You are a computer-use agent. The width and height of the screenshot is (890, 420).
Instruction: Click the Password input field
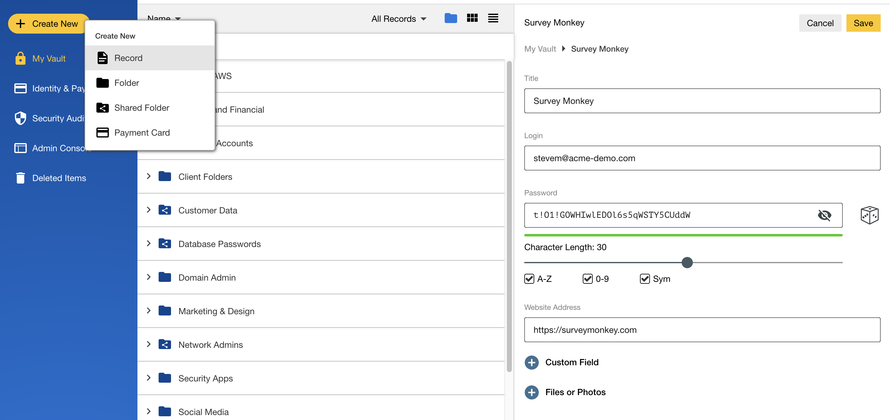click(x=683, y=215)
